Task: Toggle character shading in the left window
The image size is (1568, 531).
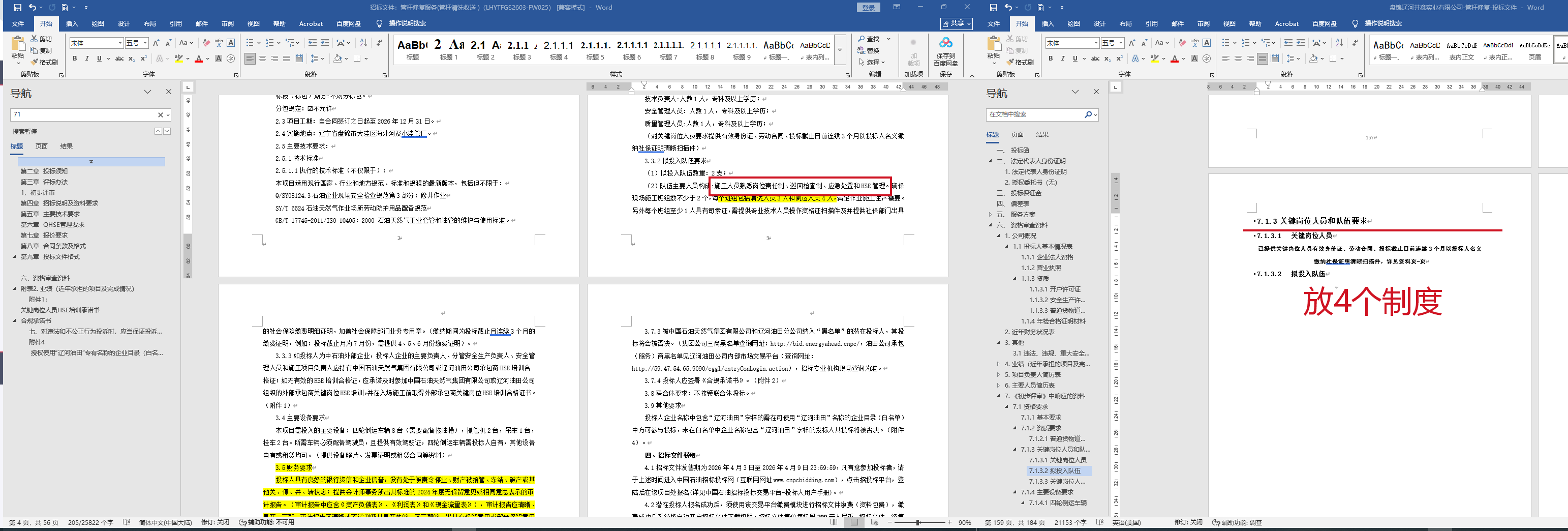Action: tap(219, 58)
